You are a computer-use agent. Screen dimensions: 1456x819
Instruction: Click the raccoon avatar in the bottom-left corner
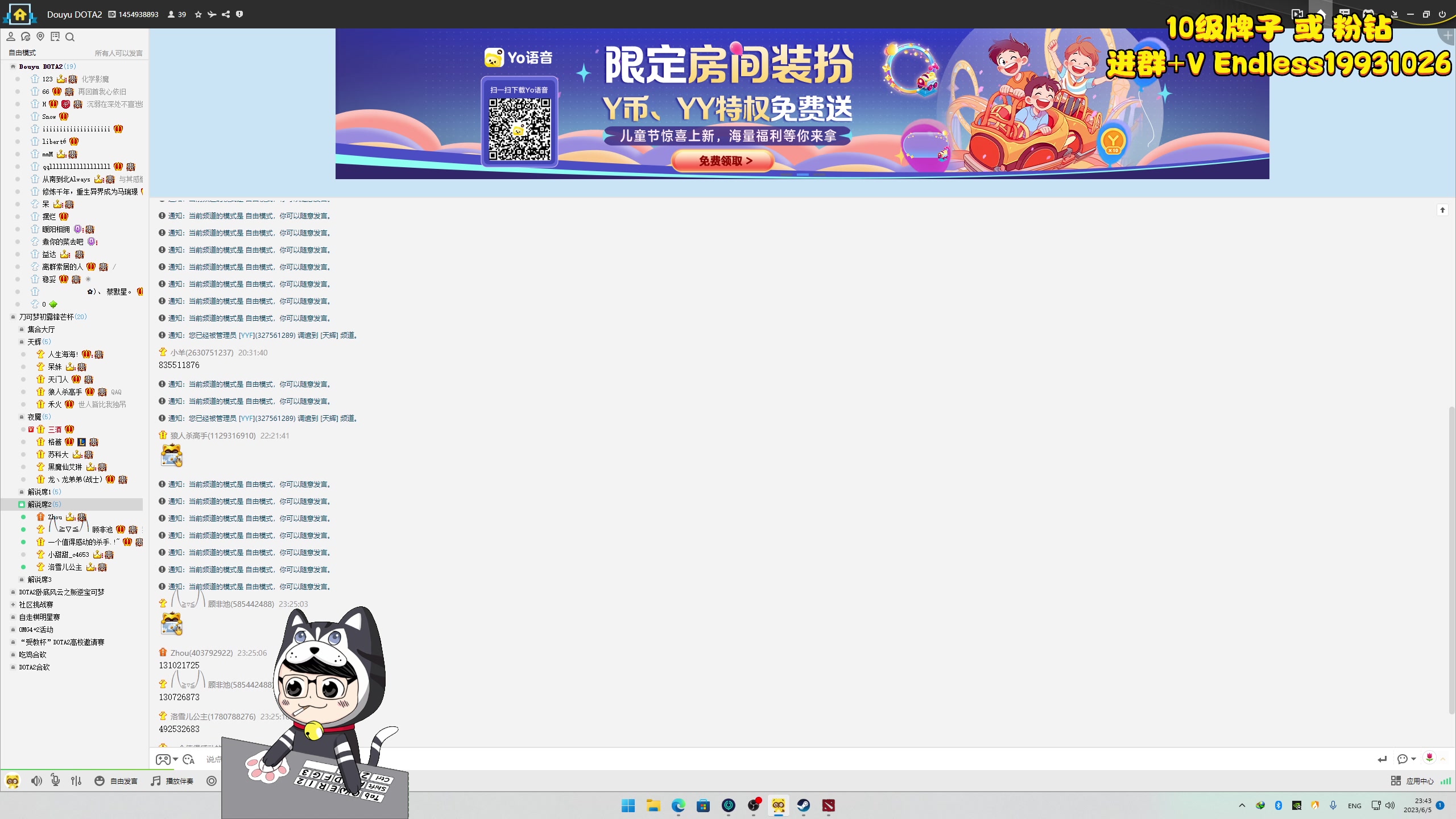13,781
